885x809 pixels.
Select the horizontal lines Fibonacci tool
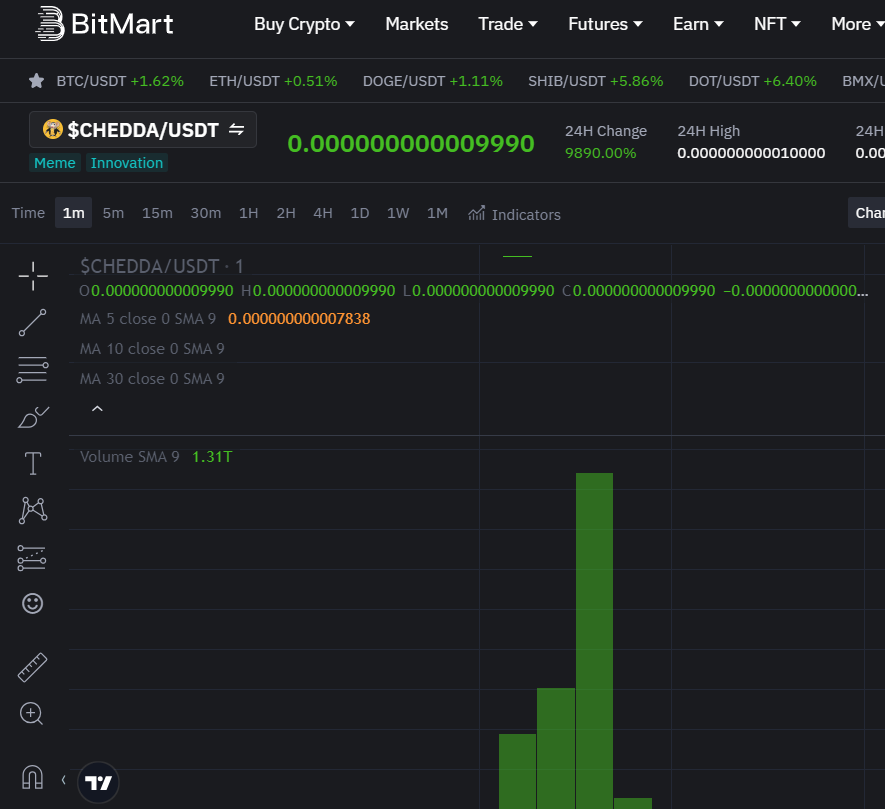[33, 370]
